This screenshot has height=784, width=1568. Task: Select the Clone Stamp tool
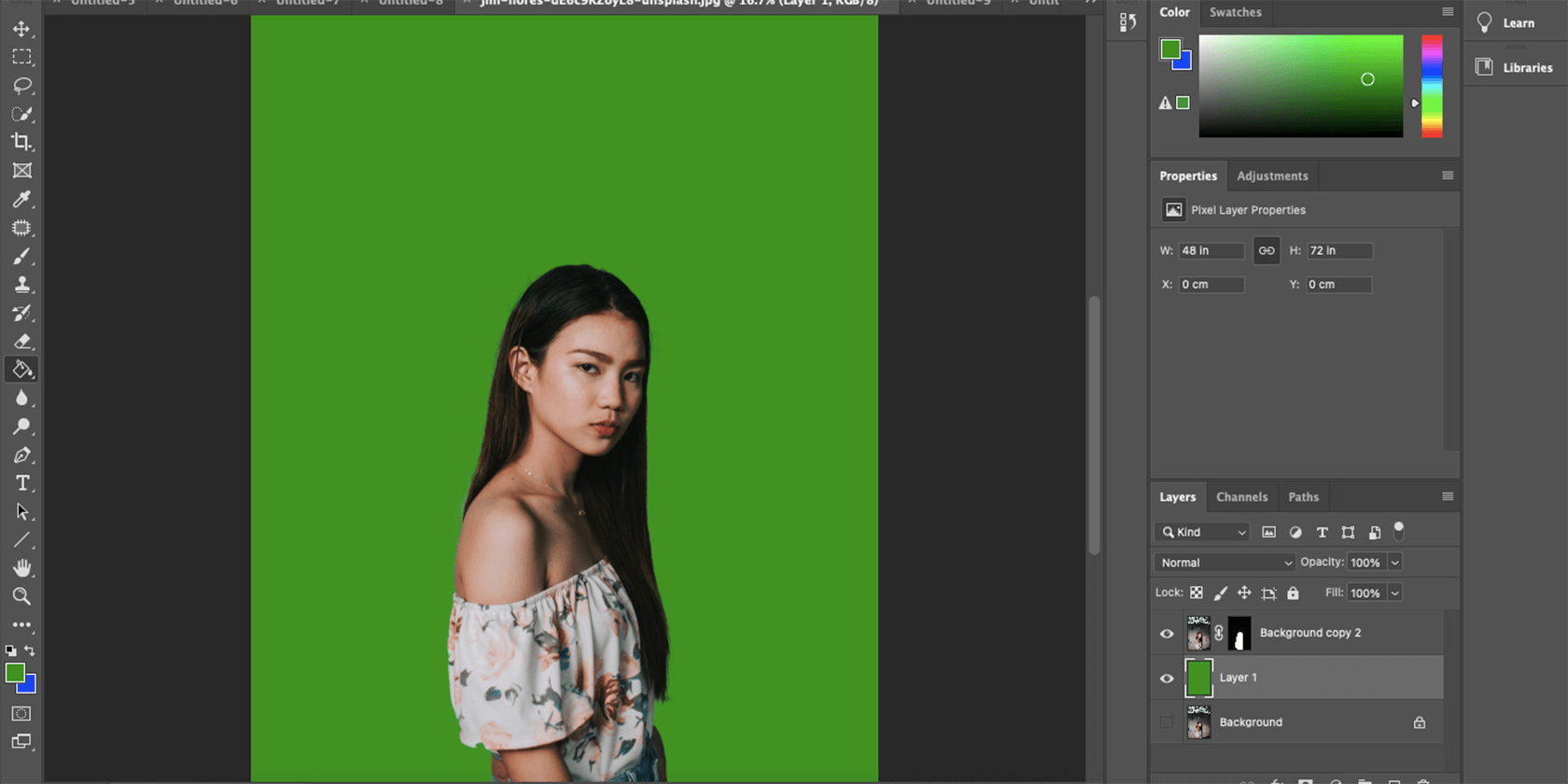pyautogui.click(x=21, y=285)
